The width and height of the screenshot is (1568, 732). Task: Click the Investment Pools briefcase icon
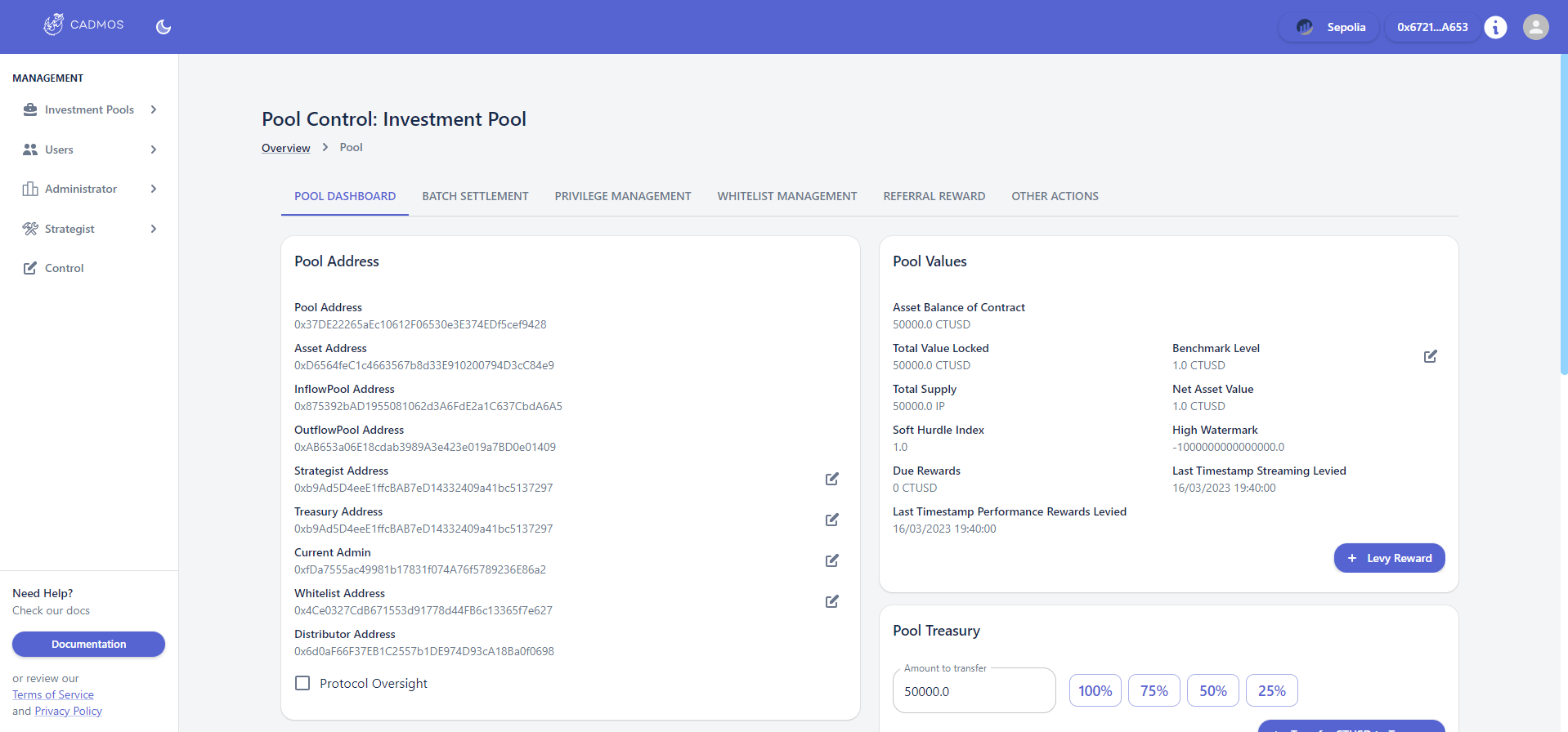pos(30,109)
